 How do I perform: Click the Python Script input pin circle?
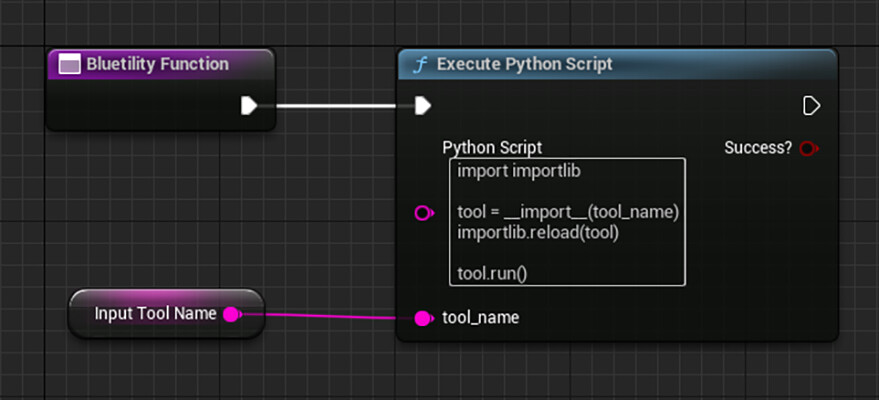(423, 213)
